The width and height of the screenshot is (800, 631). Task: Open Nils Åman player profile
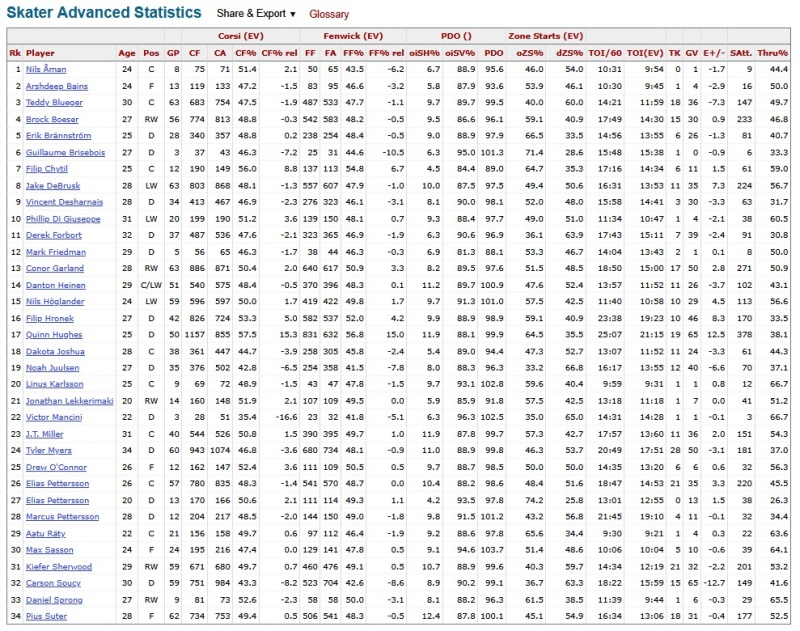[47, 69]
